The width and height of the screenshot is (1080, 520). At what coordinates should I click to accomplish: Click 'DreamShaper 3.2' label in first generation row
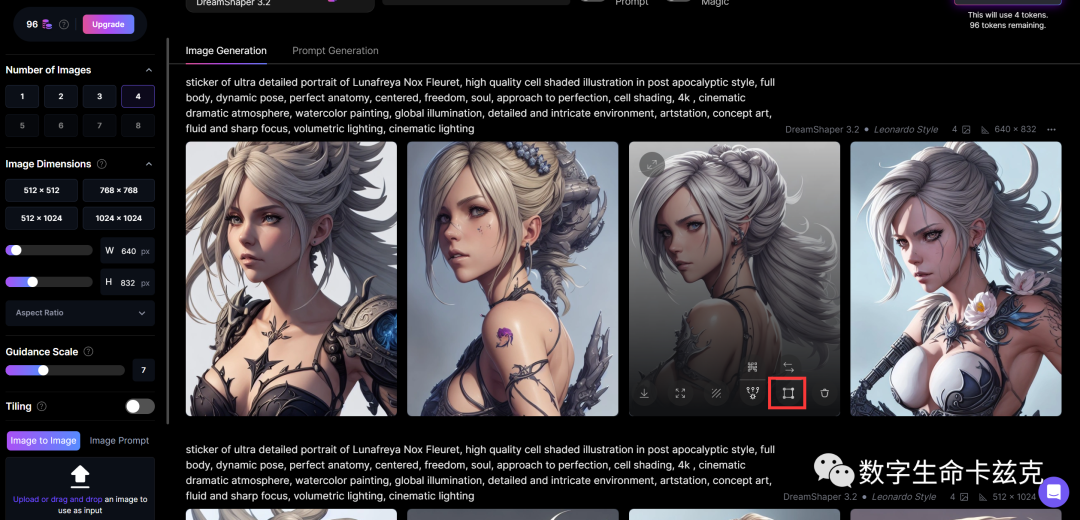[822, 129]
